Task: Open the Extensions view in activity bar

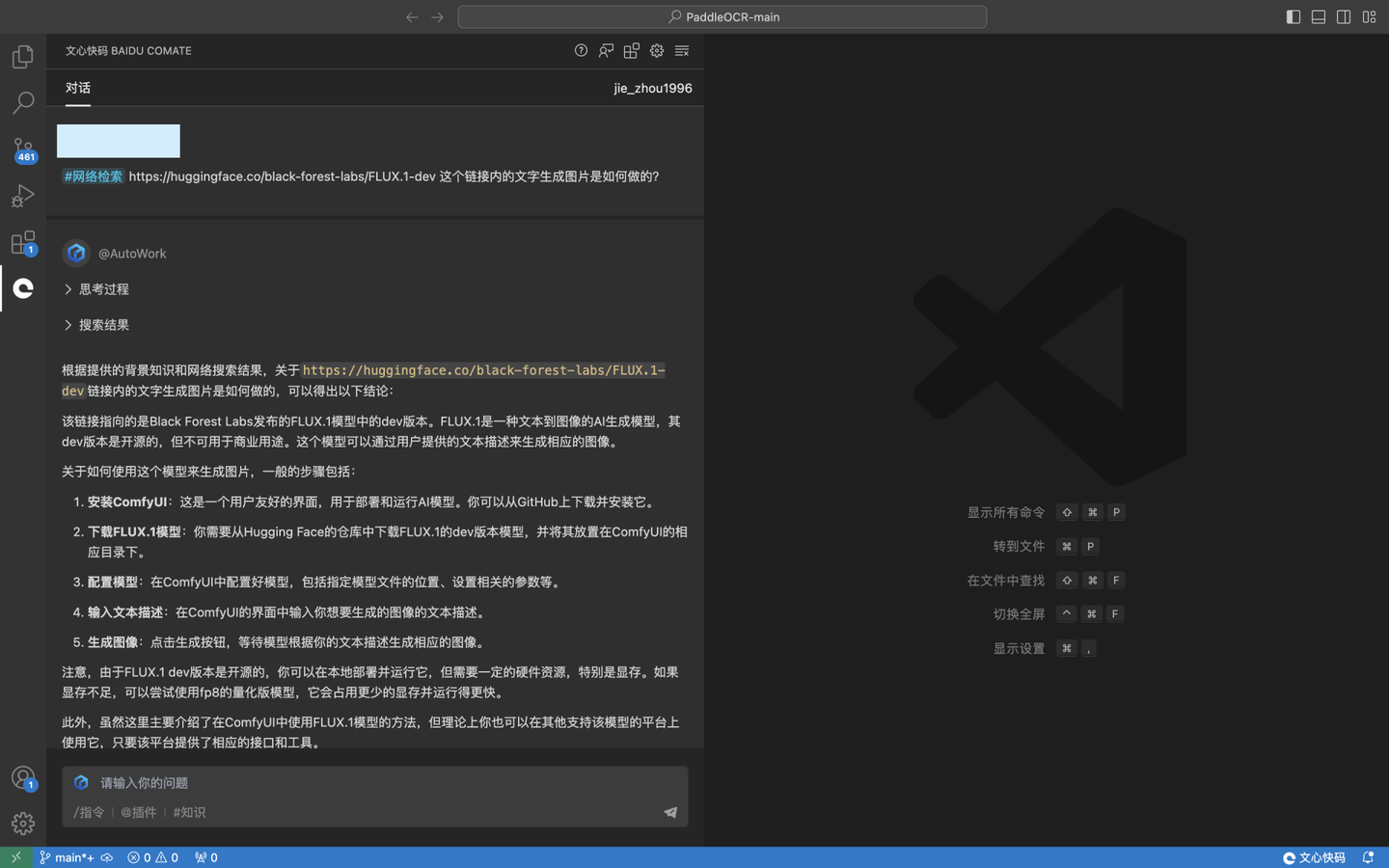Action: [23, 242]
